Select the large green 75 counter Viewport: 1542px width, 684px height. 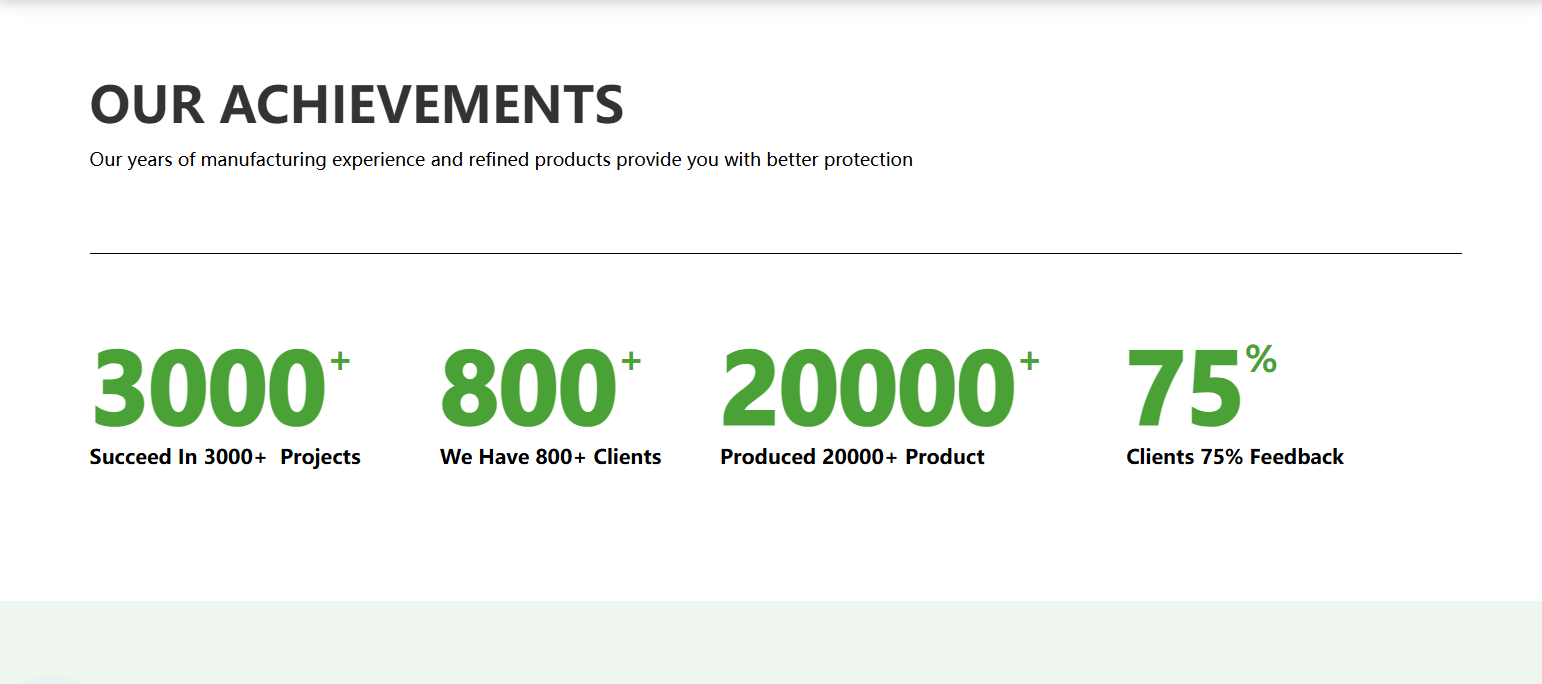tap(1183, 388)
